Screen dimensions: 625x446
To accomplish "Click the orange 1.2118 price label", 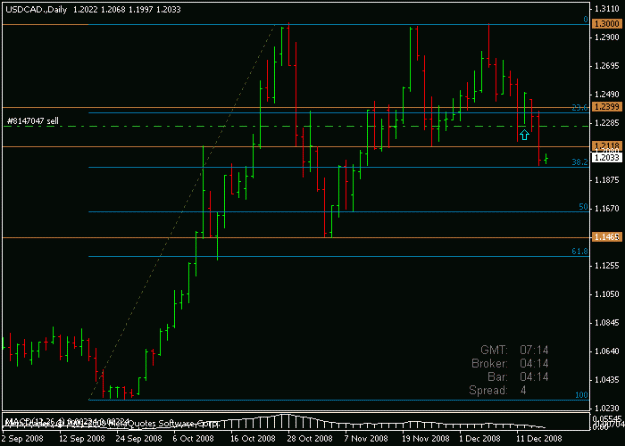I will pos(607,146).
